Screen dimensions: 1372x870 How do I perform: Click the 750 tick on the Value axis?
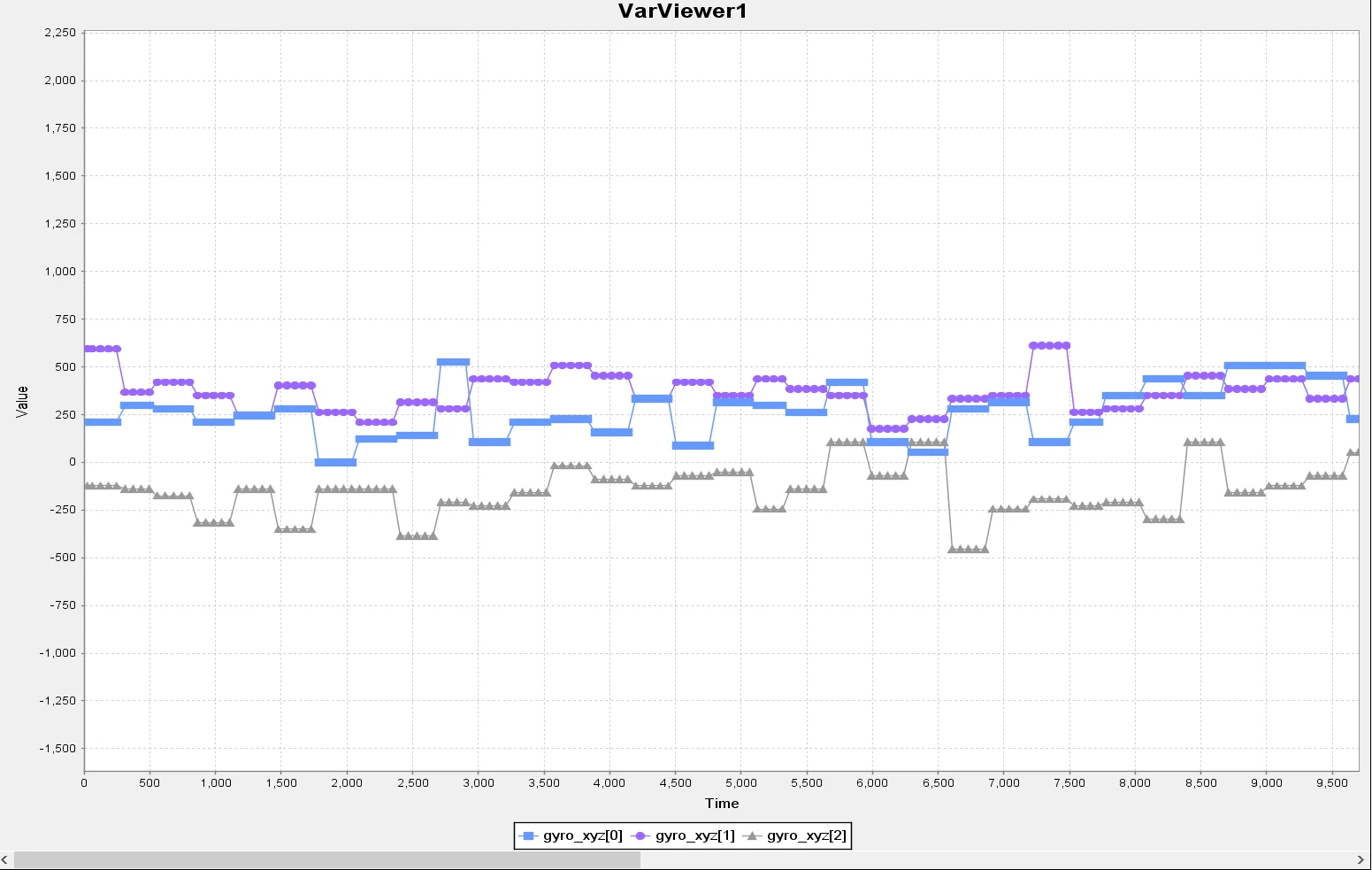tap(66, 320)
